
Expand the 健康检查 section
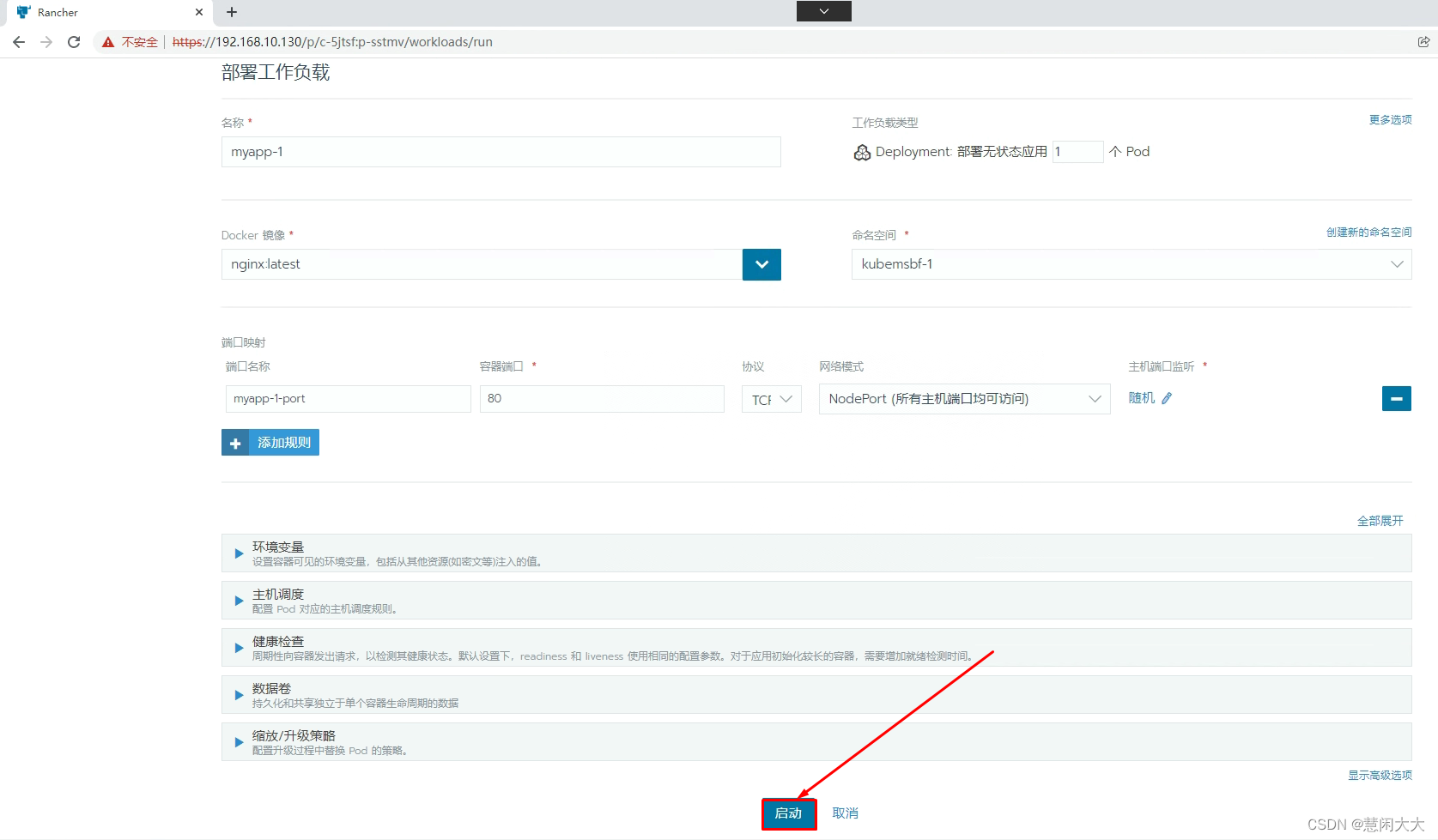[816, 648]
